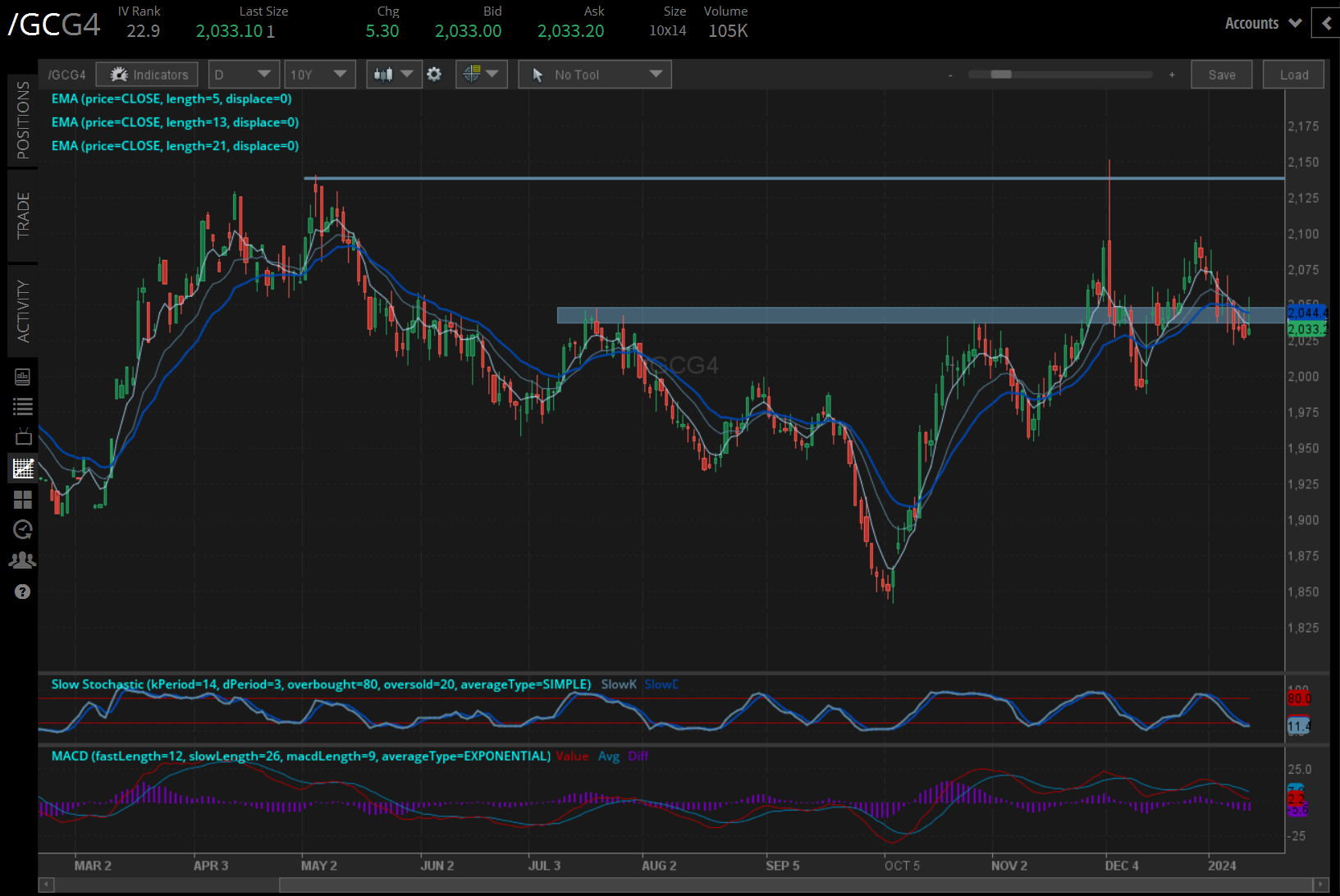Open the 10Y range dropdown
This screenshot has height=896, width=1340.
coord(319,75)
